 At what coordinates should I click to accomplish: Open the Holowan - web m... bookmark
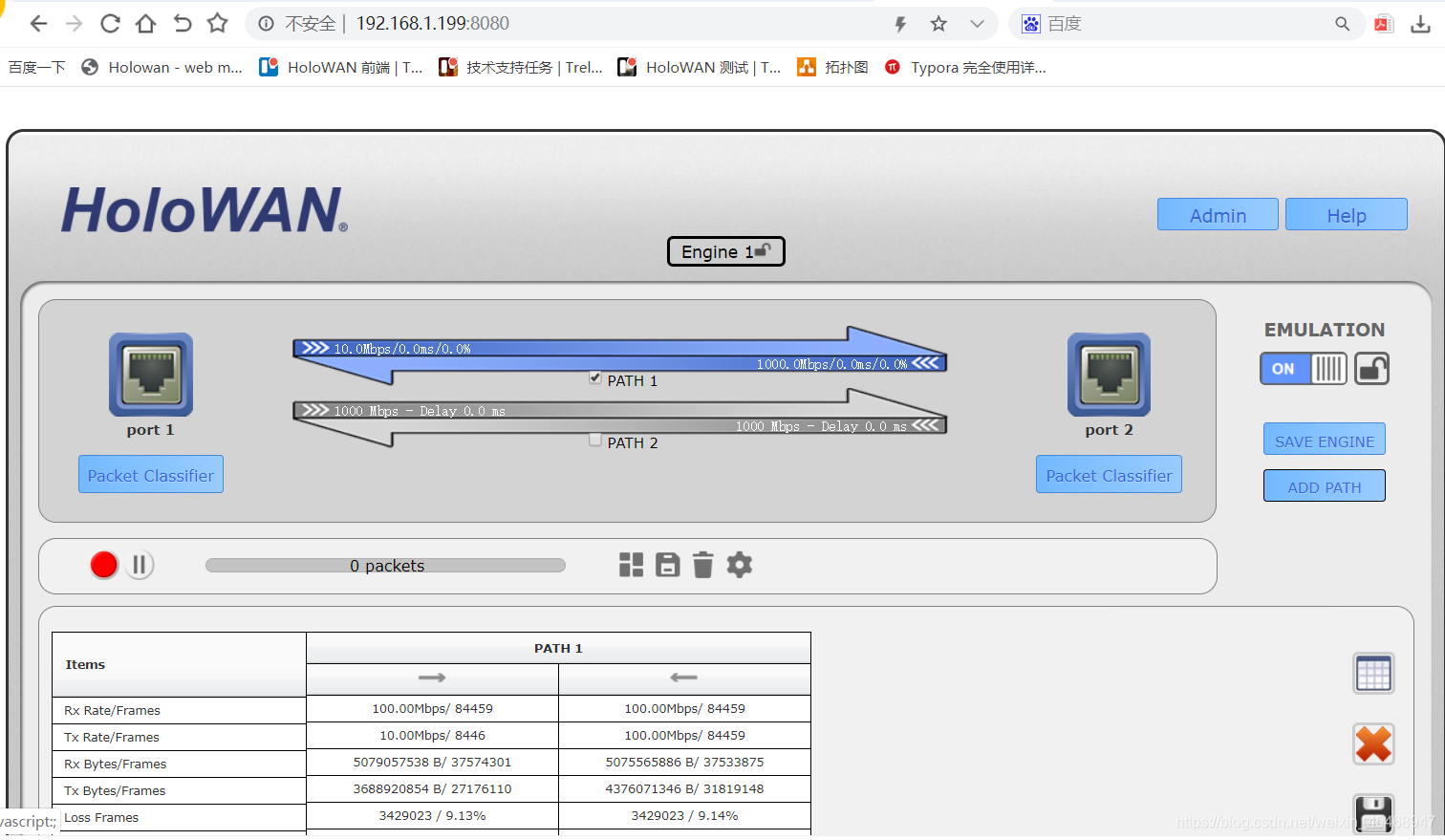162,67
